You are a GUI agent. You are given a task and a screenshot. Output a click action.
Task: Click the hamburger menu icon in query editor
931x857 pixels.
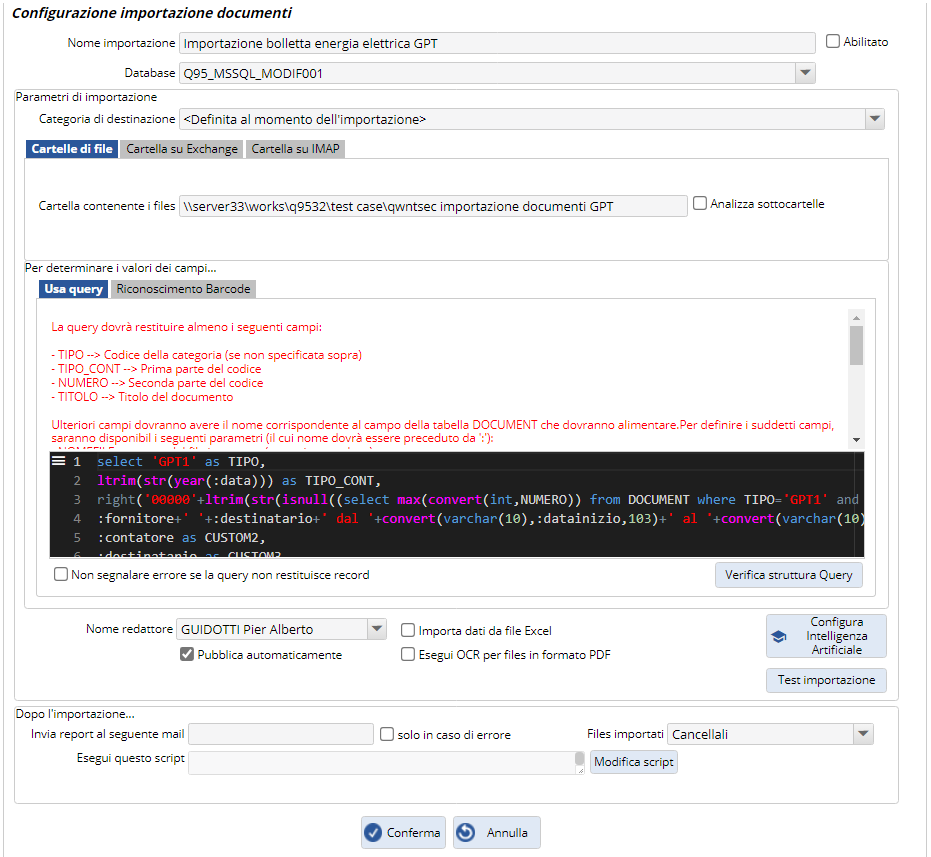tap(59, 461)
